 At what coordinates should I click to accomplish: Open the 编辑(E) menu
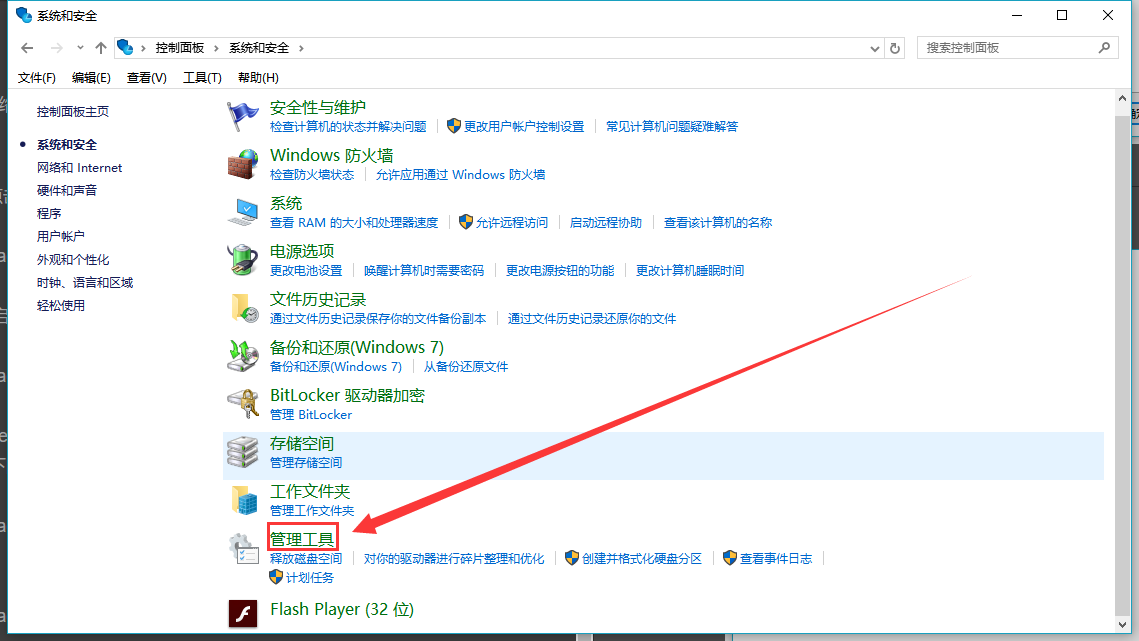92,78
